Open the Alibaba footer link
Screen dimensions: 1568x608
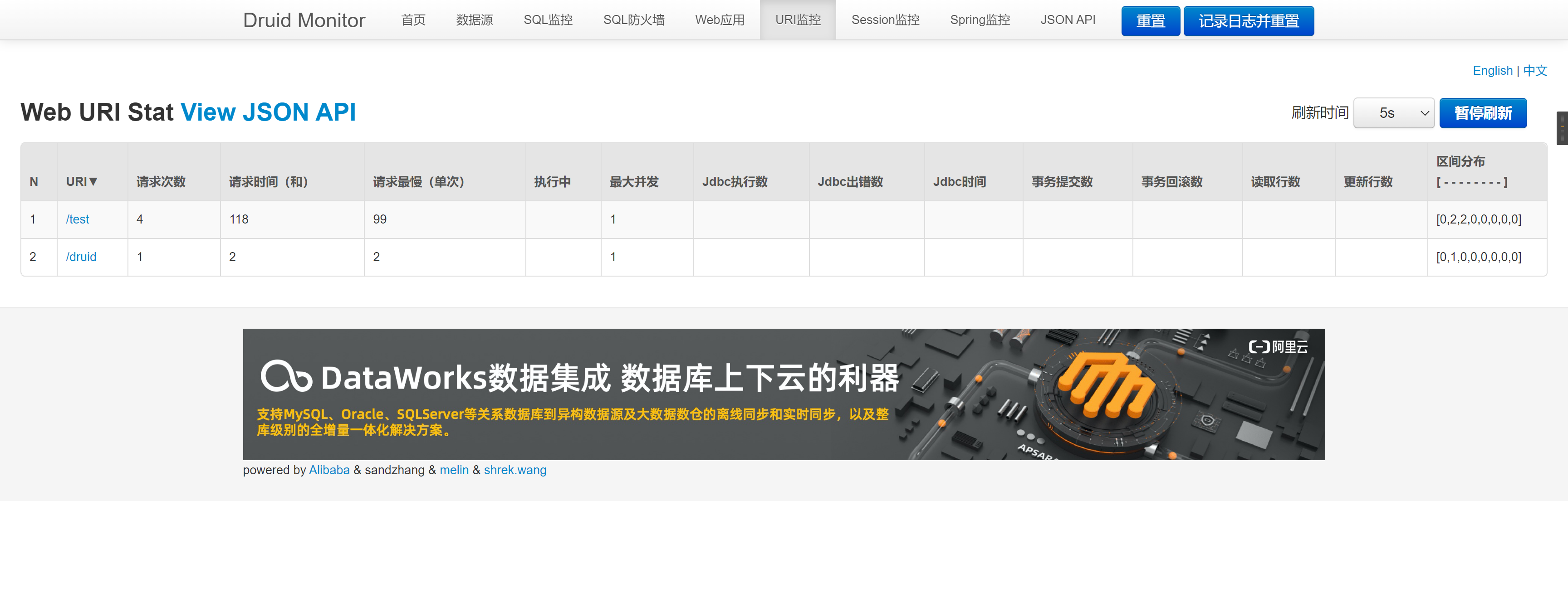(x=329, y=470)
